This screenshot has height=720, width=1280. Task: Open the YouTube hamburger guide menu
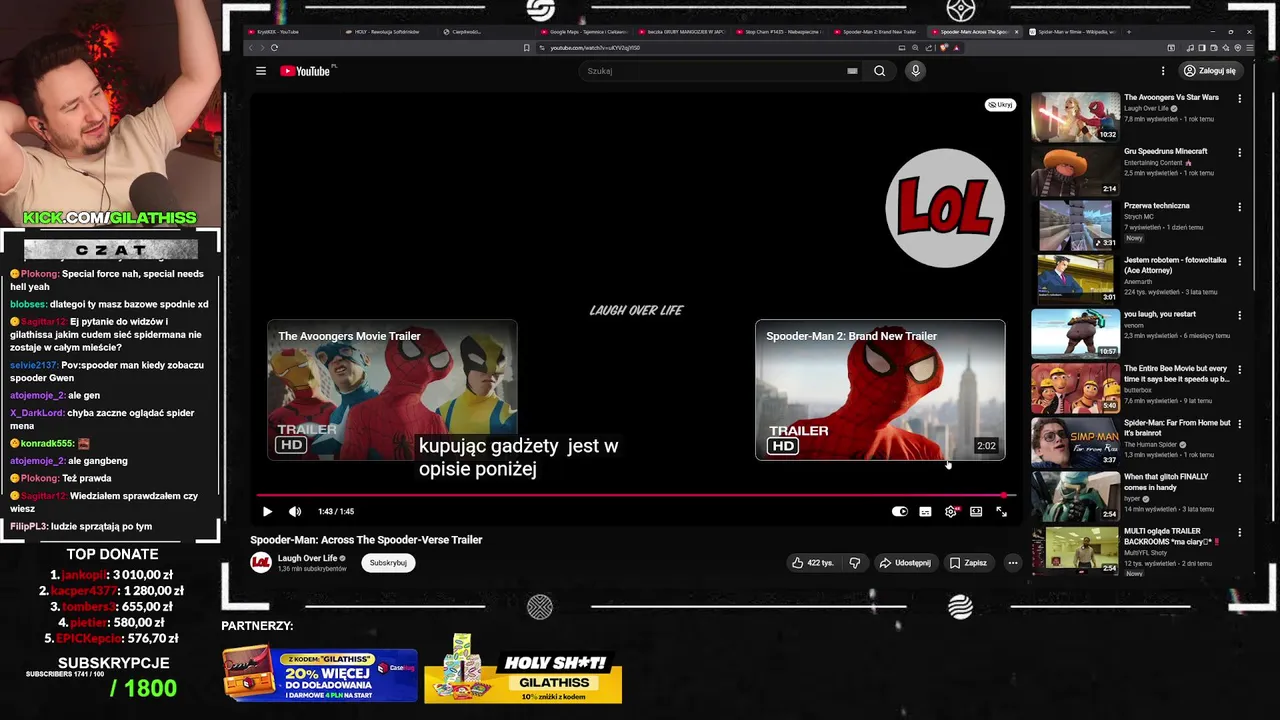point(261,71)
